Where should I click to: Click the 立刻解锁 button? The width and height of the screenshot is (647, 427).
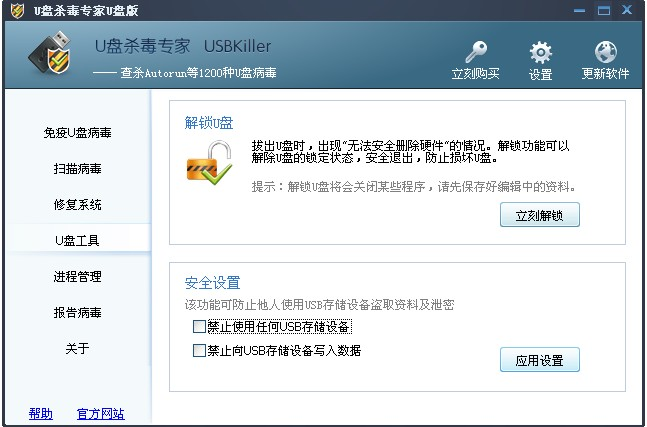[540, 215]
